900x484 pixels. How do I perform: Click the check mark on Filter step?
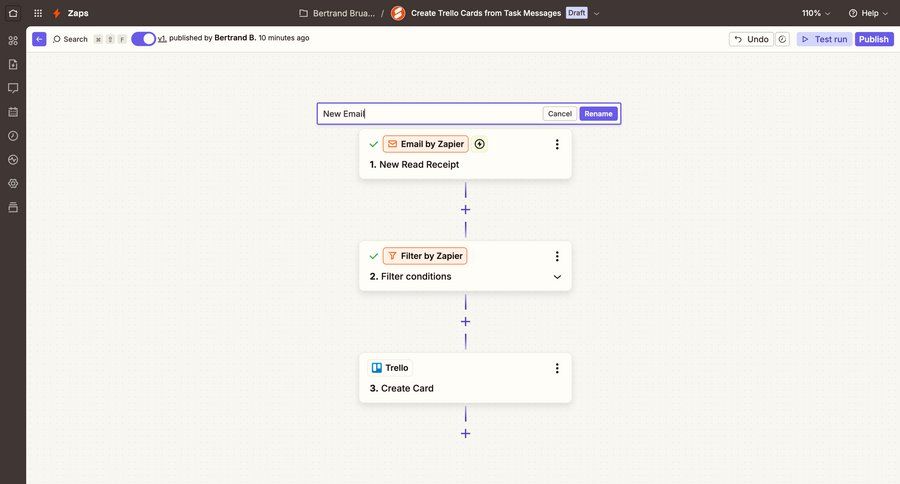(x=374, y=256)
